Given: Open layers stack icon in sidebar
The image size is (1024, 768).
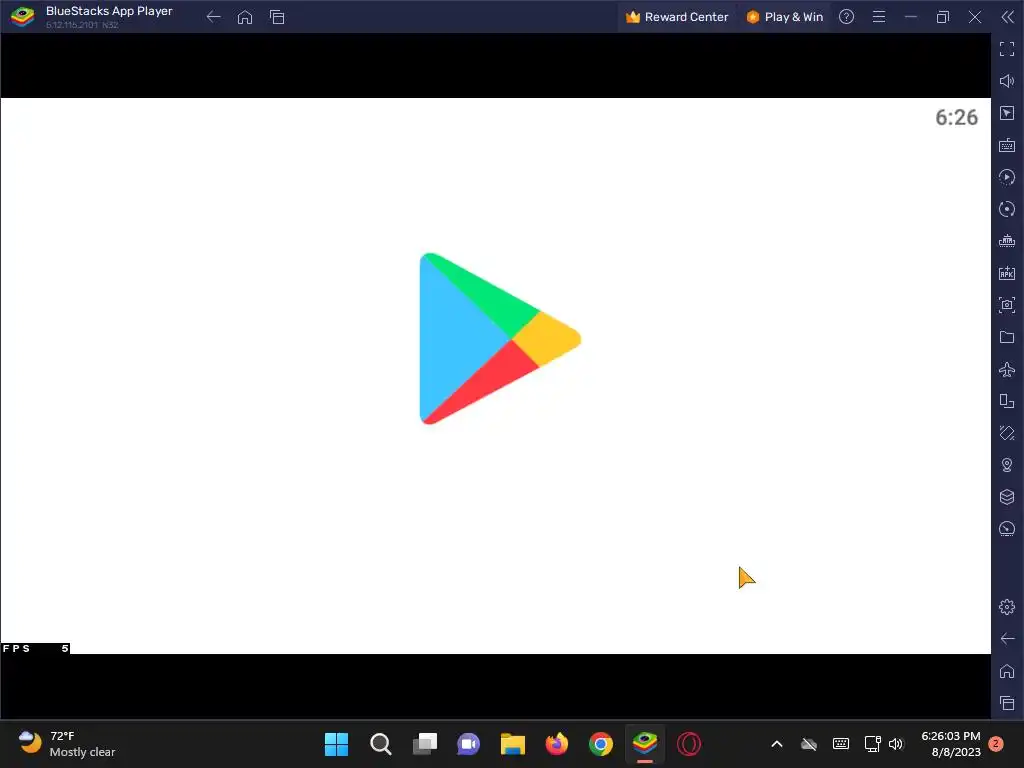Looking at the screenshot, I should coord(1007,497).
